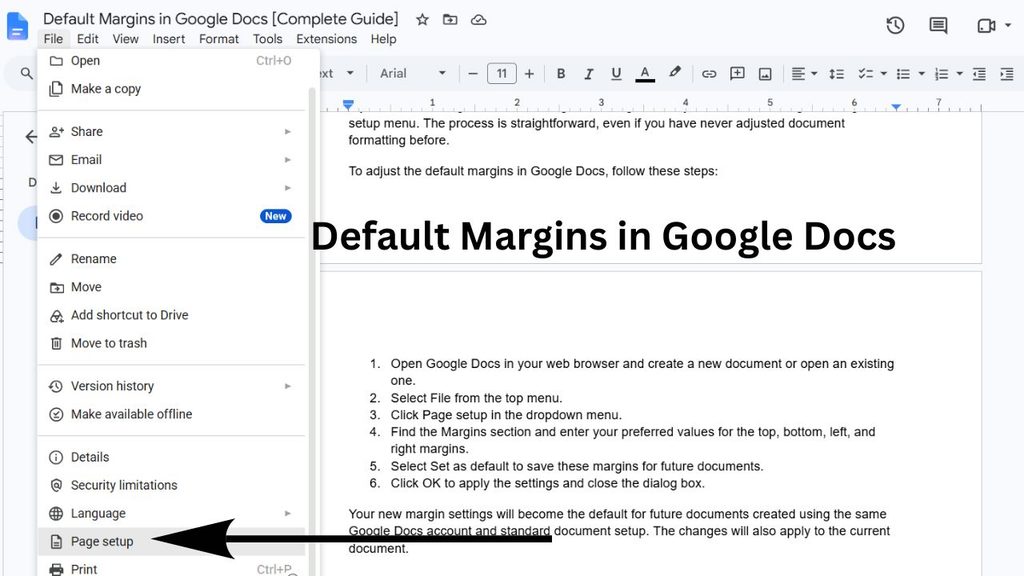Expand the checklist options arrow
This screenshot has height=576, width=1024.
(x=884, y=74)
